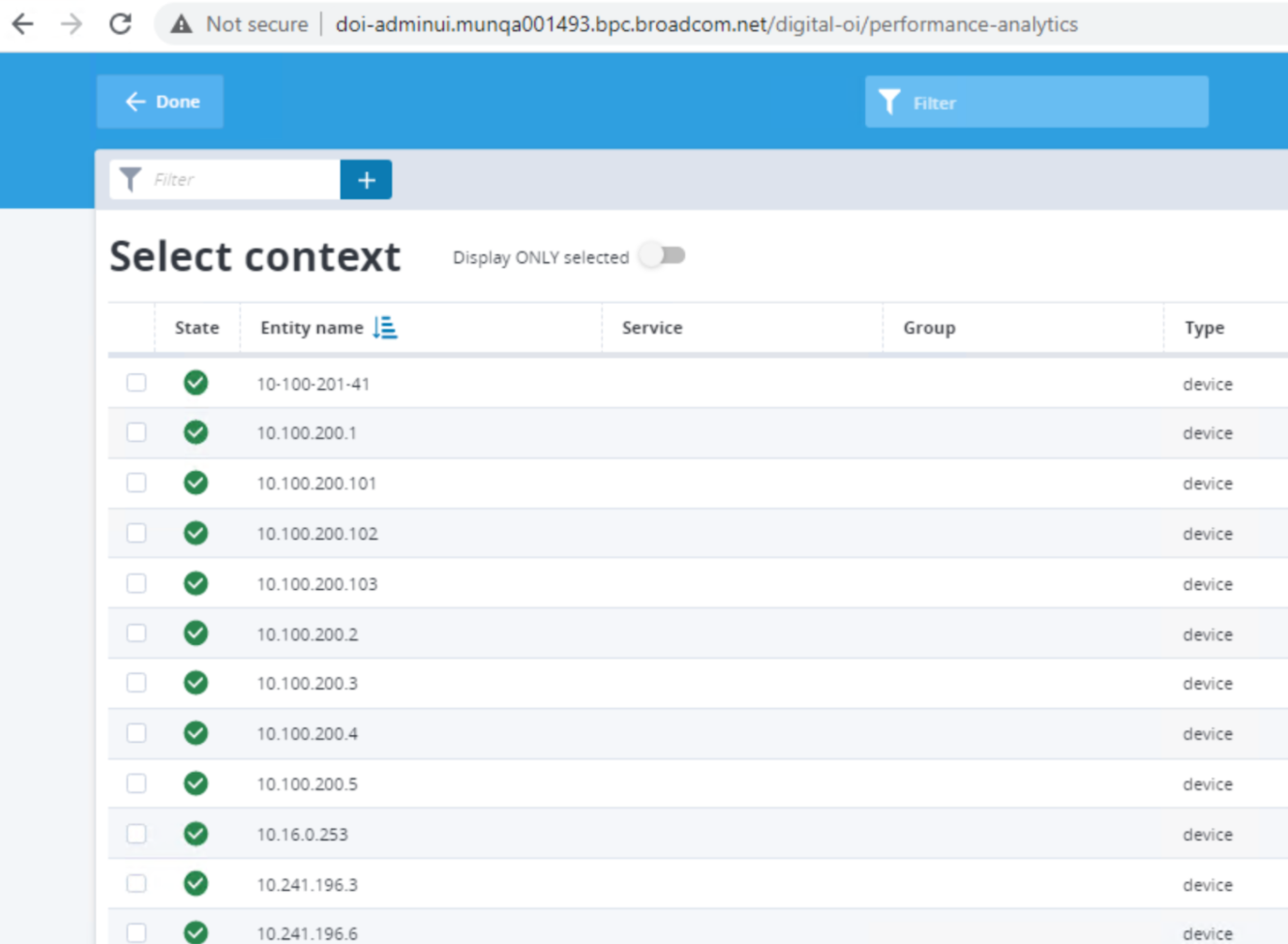Sort by the Service column header

652,328
